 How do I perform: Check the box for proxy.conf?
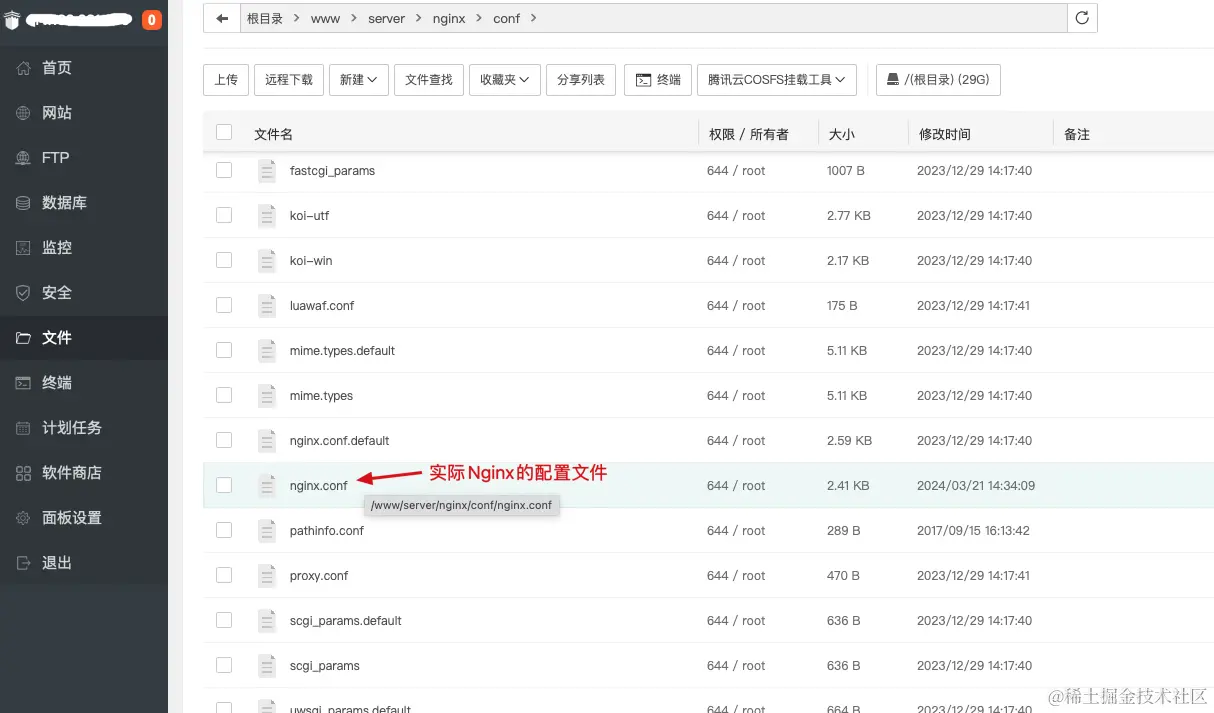224,575
